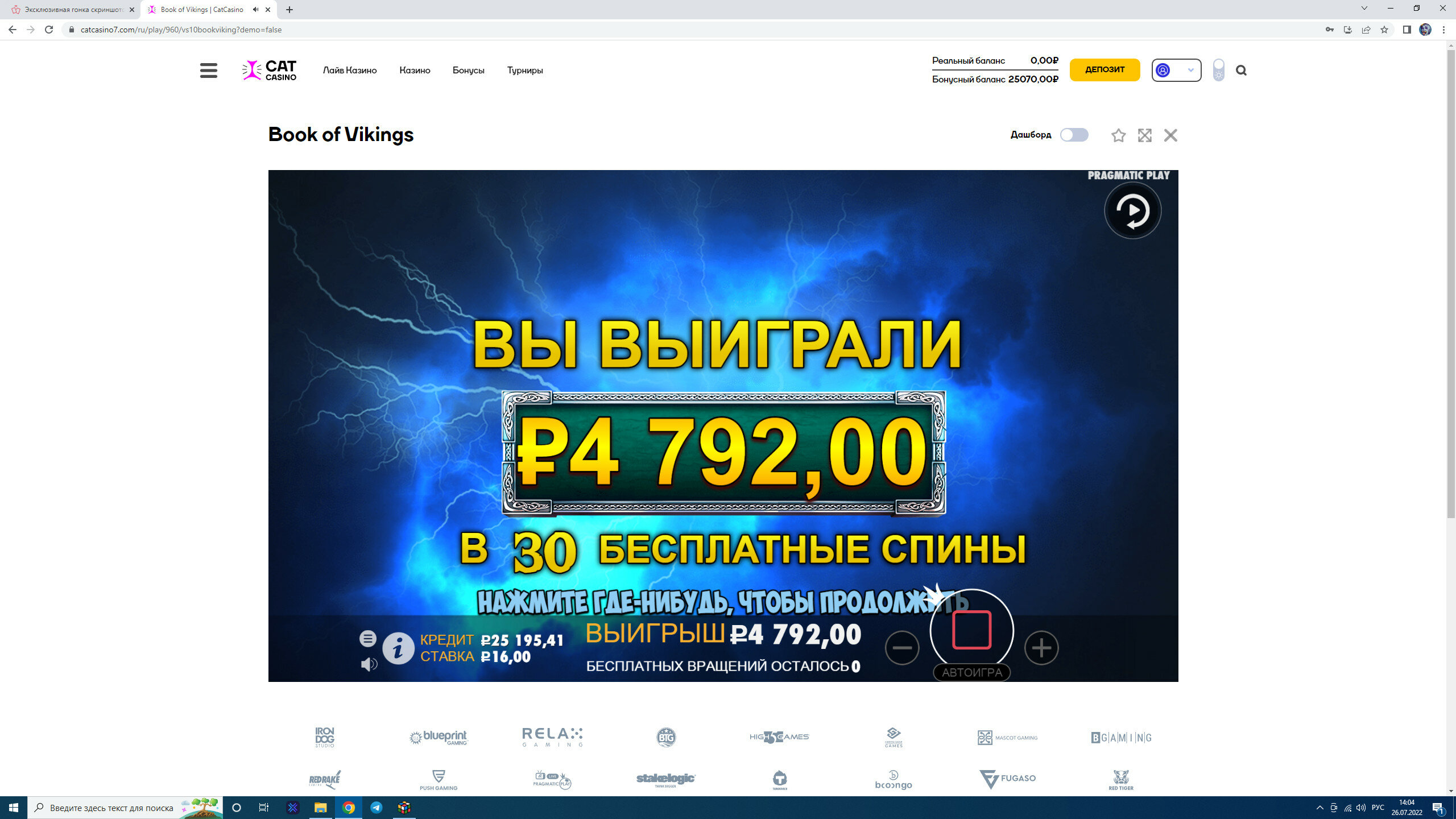Increase bet with the plus button
Screen dimensions: 1456x819
coord(1041,647)
